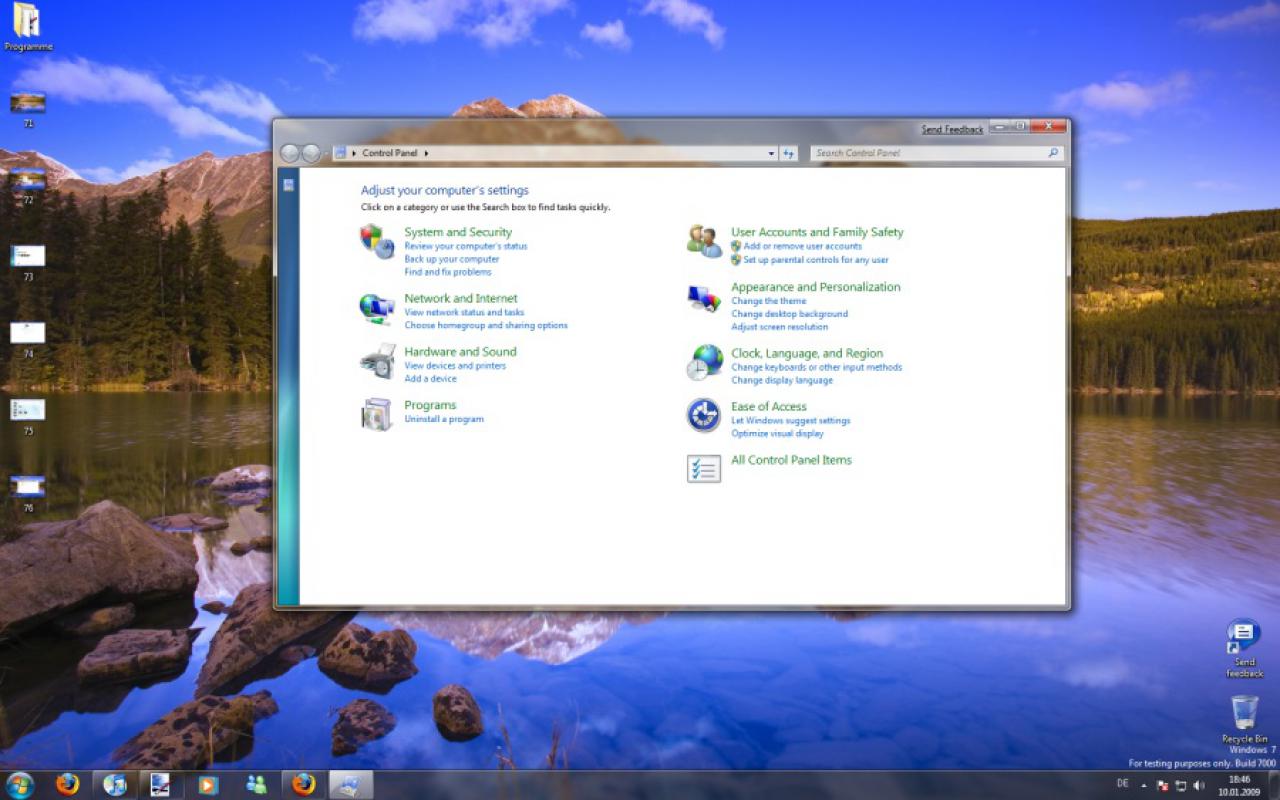The image size is (1280, 800).
Task: Open Hardware and Sound heading
Action: pyautogui.click(x=460, y=351)
